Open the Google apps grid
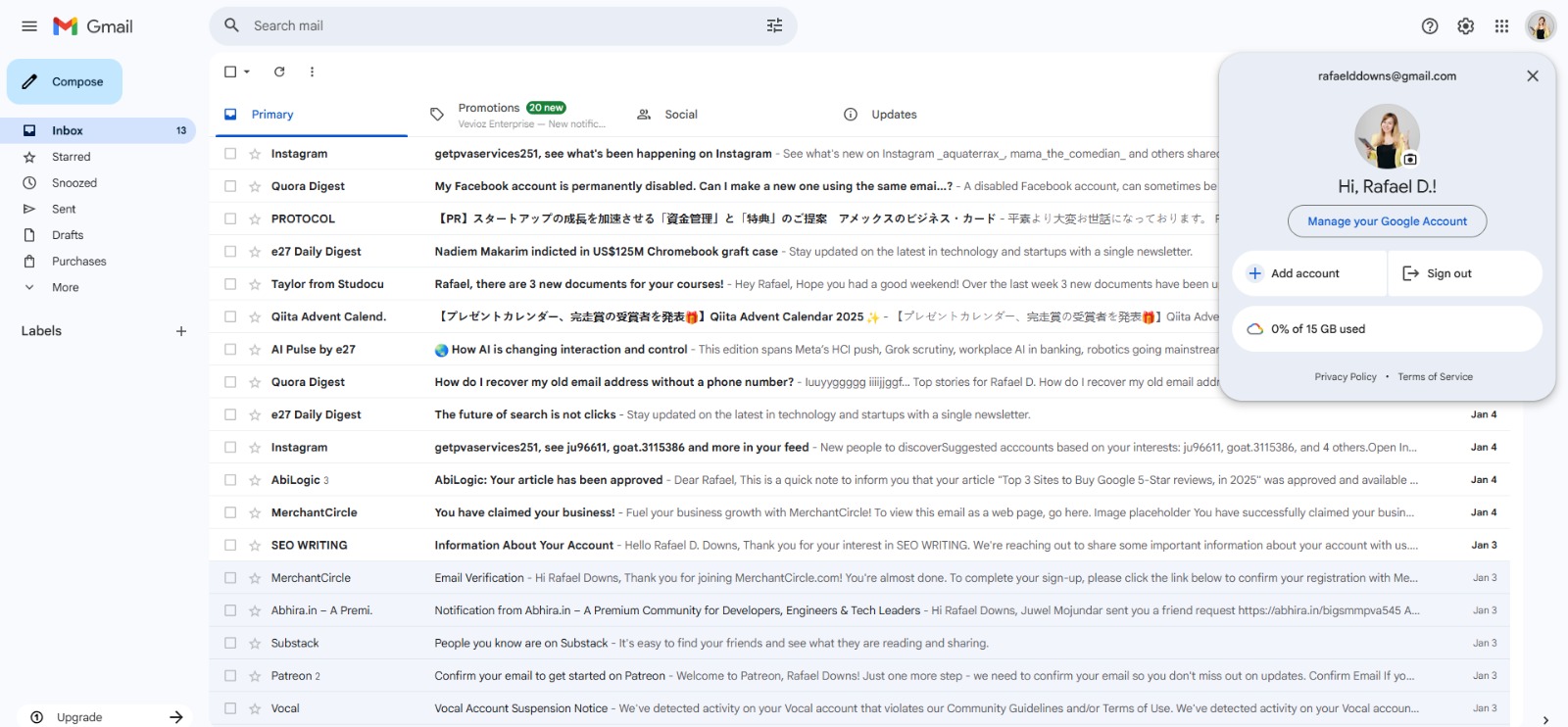 tap(1501, 26)
